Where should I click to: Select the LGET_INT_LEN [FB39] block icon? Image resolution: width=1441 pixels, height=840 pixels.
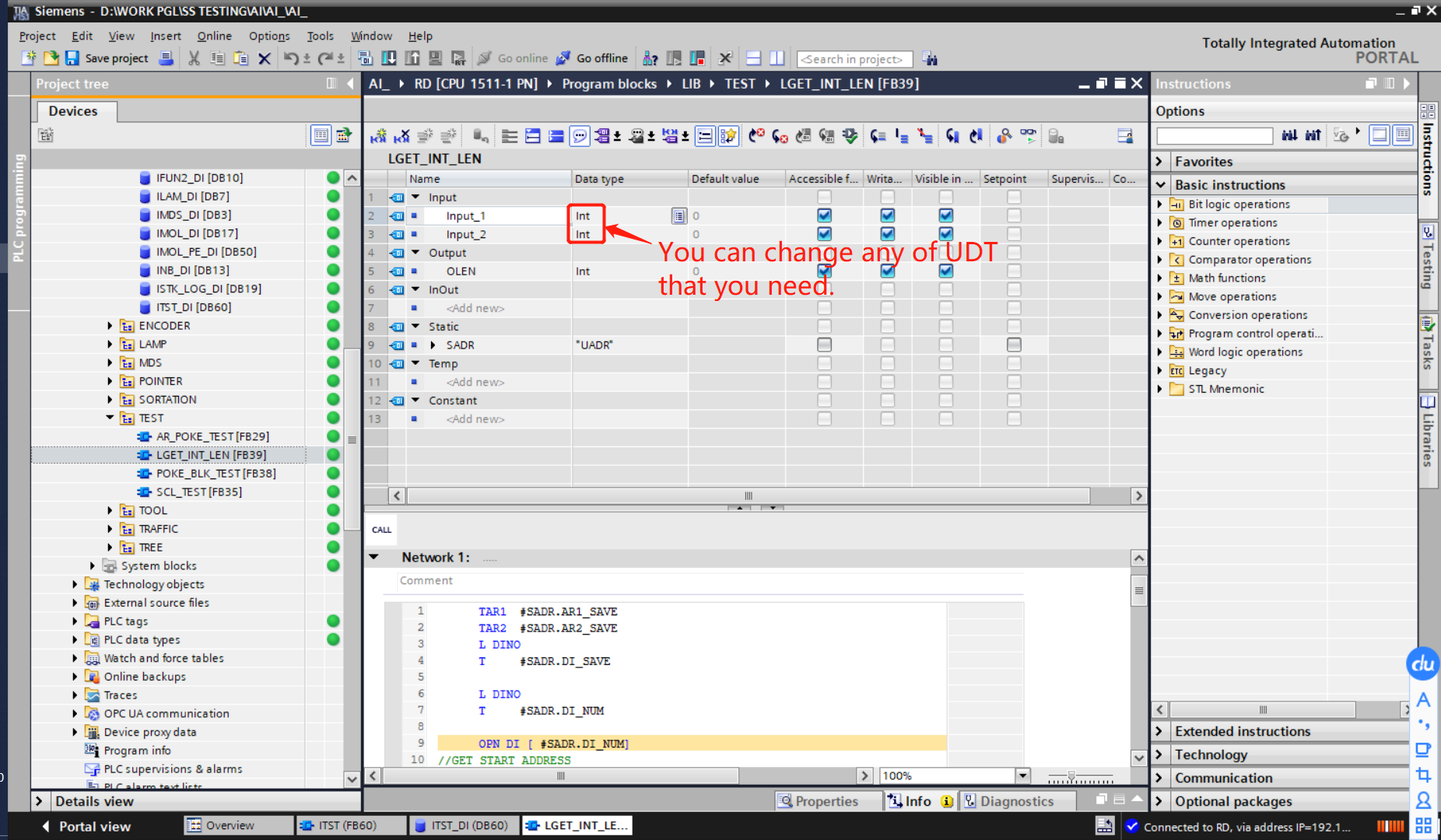tap(144, 455)
